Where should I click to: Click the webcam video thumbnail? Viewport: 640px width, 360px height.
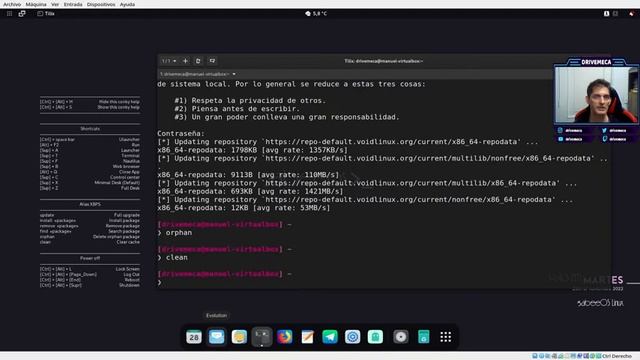(596, 95)
